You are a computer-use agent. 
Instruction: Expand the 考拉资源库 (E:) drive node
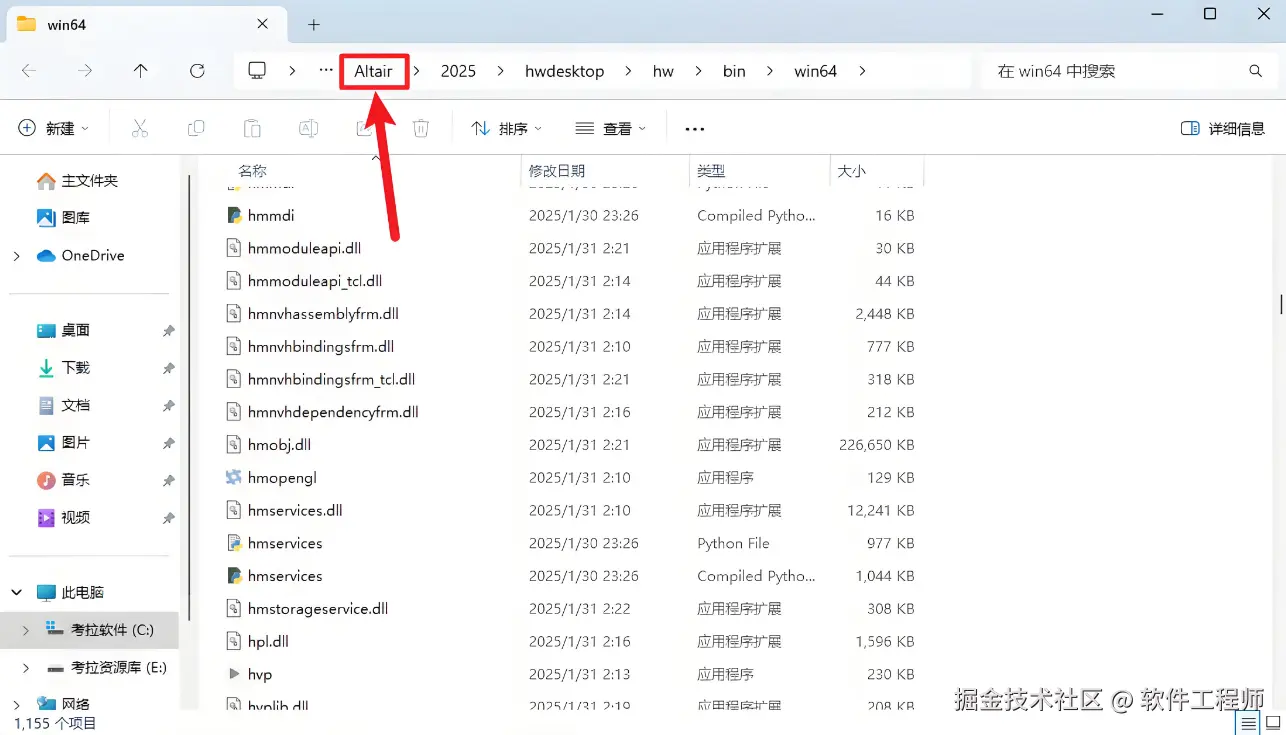point(26,667)
